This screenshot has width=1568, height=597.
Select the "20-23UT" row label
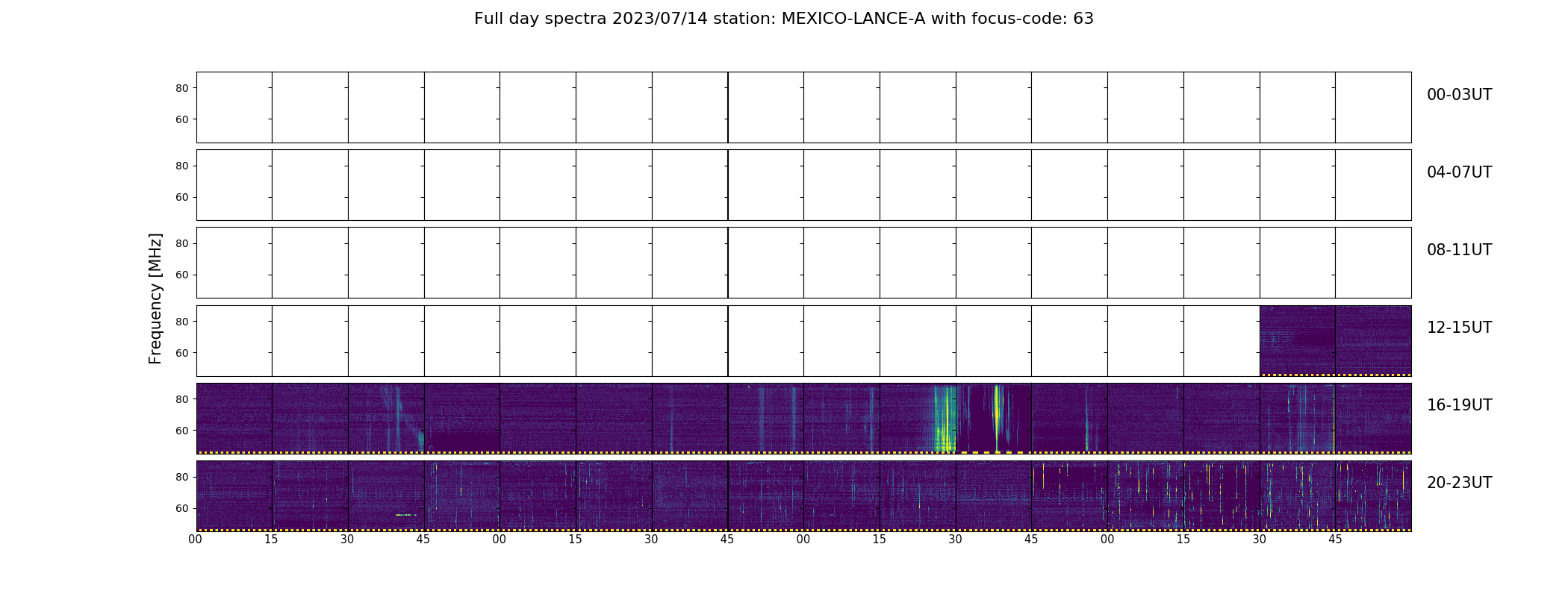(x=1459, y=483)
